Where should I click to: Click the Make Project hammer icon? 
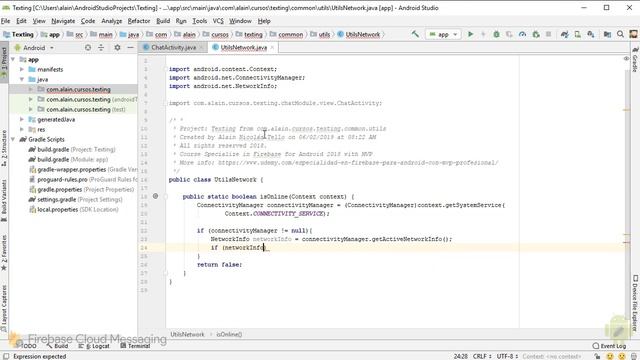pos(415,34)
